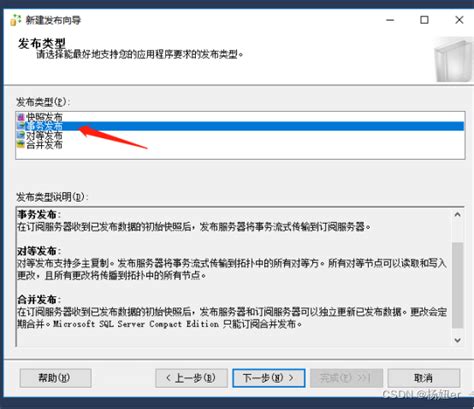Continue with 下一步(N) button
The width and height of the screenshot is (474, 409).
pos(269,378)
